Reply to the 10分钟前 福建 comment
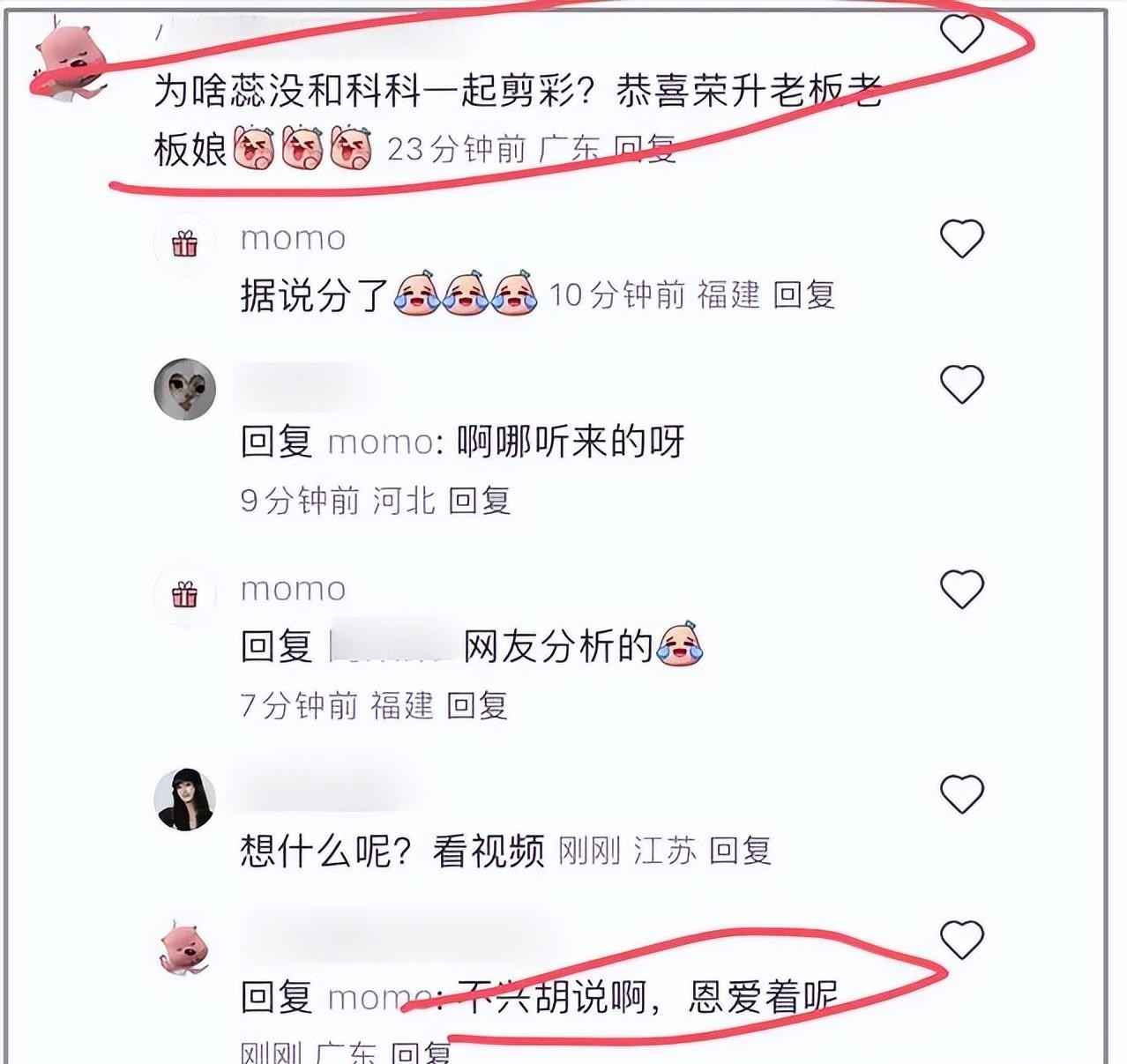 click(803, 294)
